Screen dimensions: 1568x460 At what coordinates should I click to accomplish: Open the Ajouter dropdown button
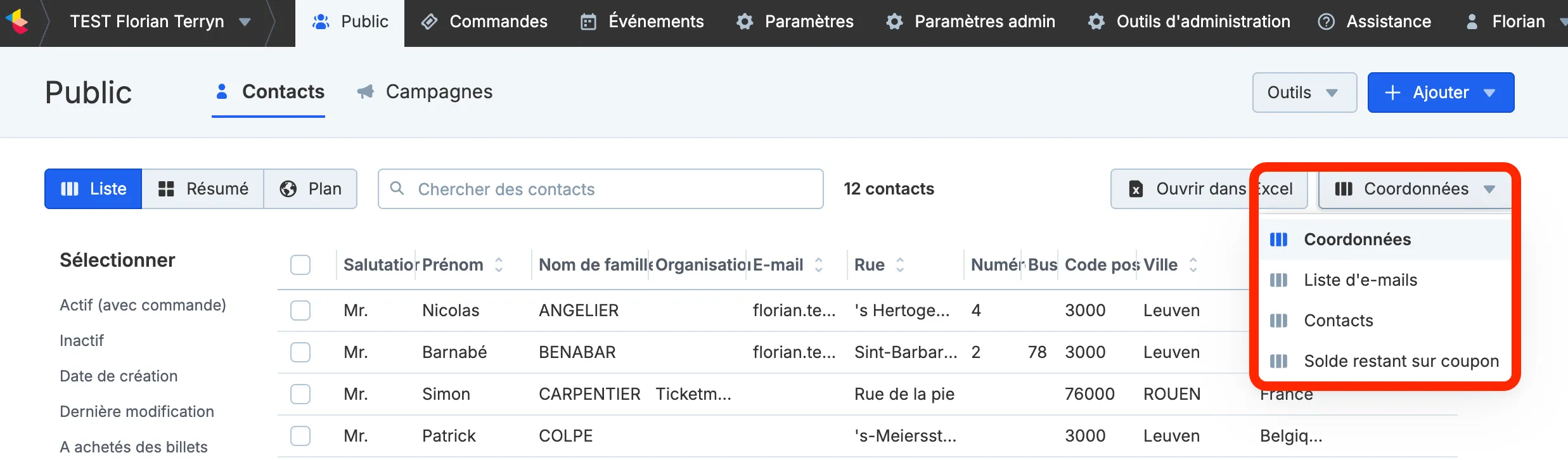(x=1441, y=93)
